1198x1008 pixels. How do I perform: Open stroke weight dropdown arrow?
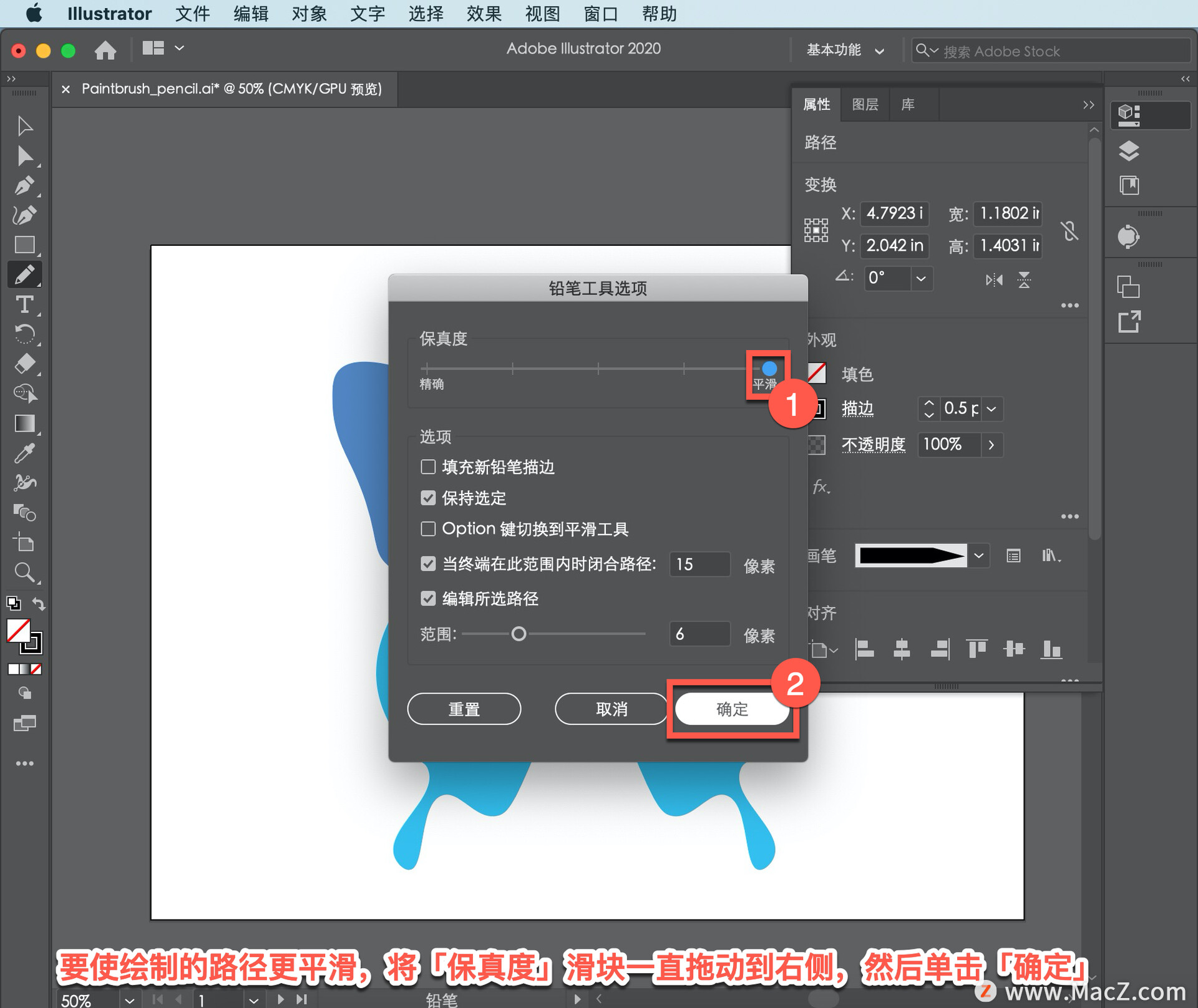tap(991, 409)
